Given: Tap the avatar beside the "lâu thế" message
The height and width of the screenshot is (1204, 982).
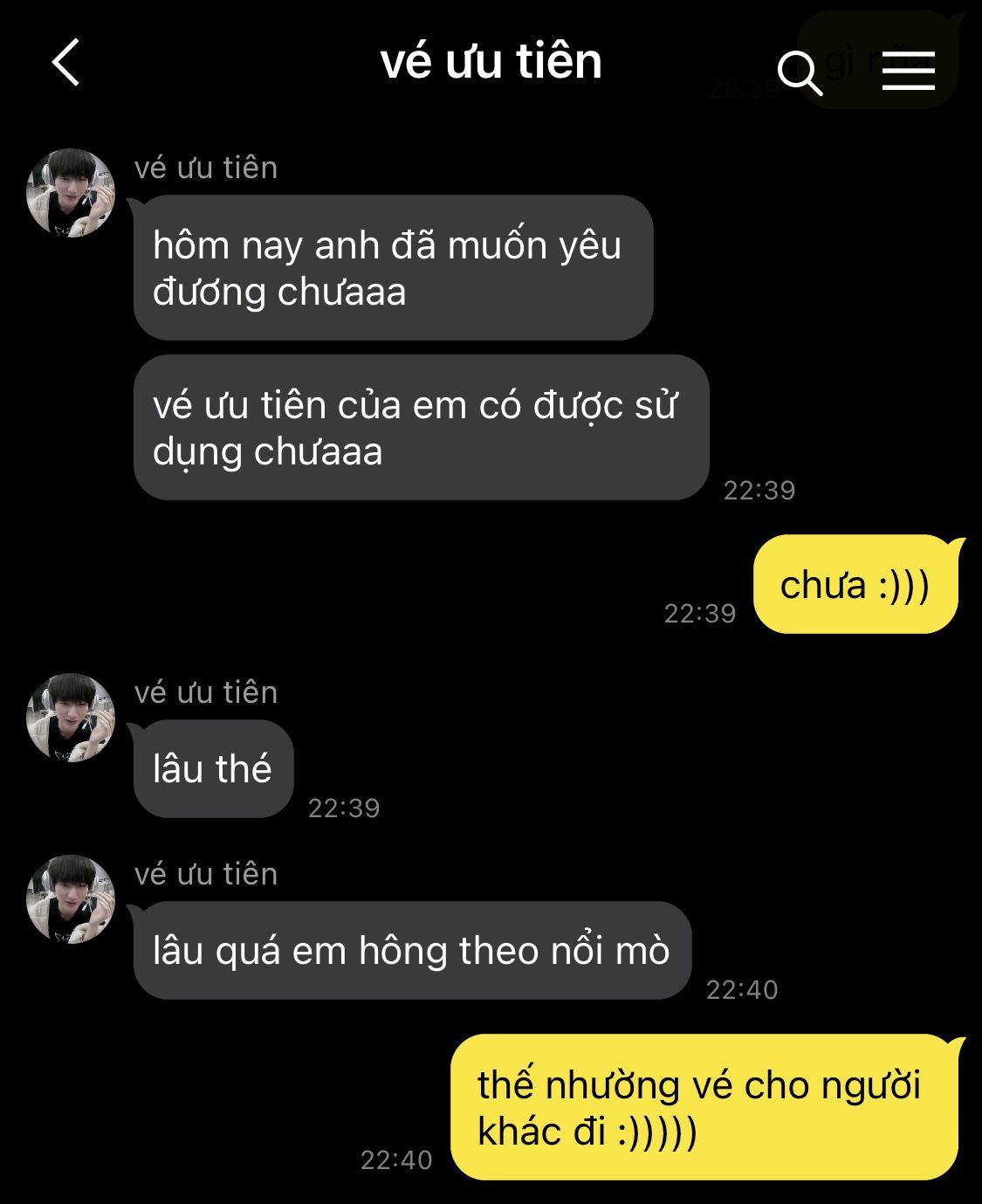Looking at the screenshot, I should [71, 717].
